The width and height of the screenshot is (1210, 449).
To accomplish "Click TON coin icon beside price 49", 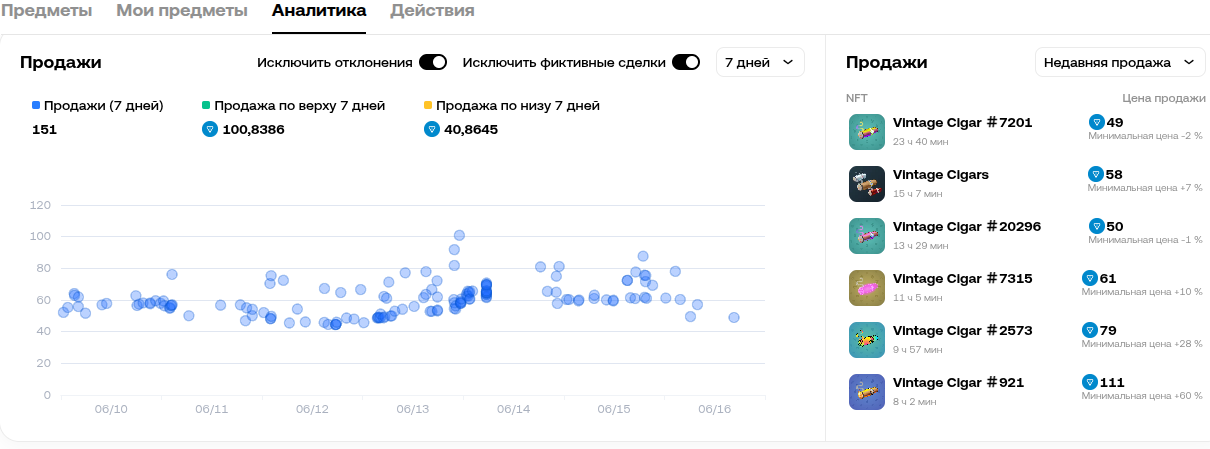I will point(1097,122).
